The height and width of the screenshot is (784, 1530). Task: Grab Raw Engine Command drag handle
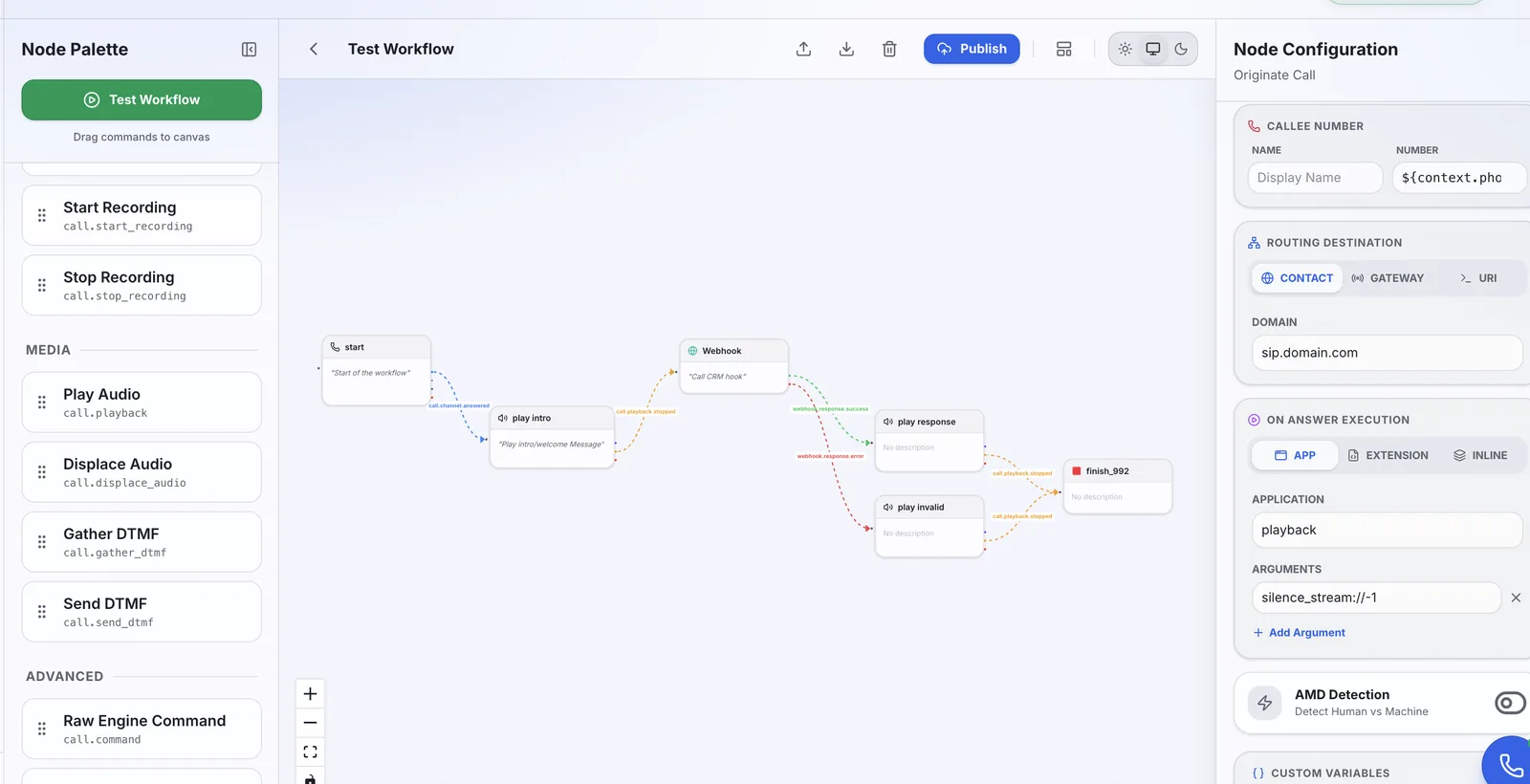click(42, 729)
